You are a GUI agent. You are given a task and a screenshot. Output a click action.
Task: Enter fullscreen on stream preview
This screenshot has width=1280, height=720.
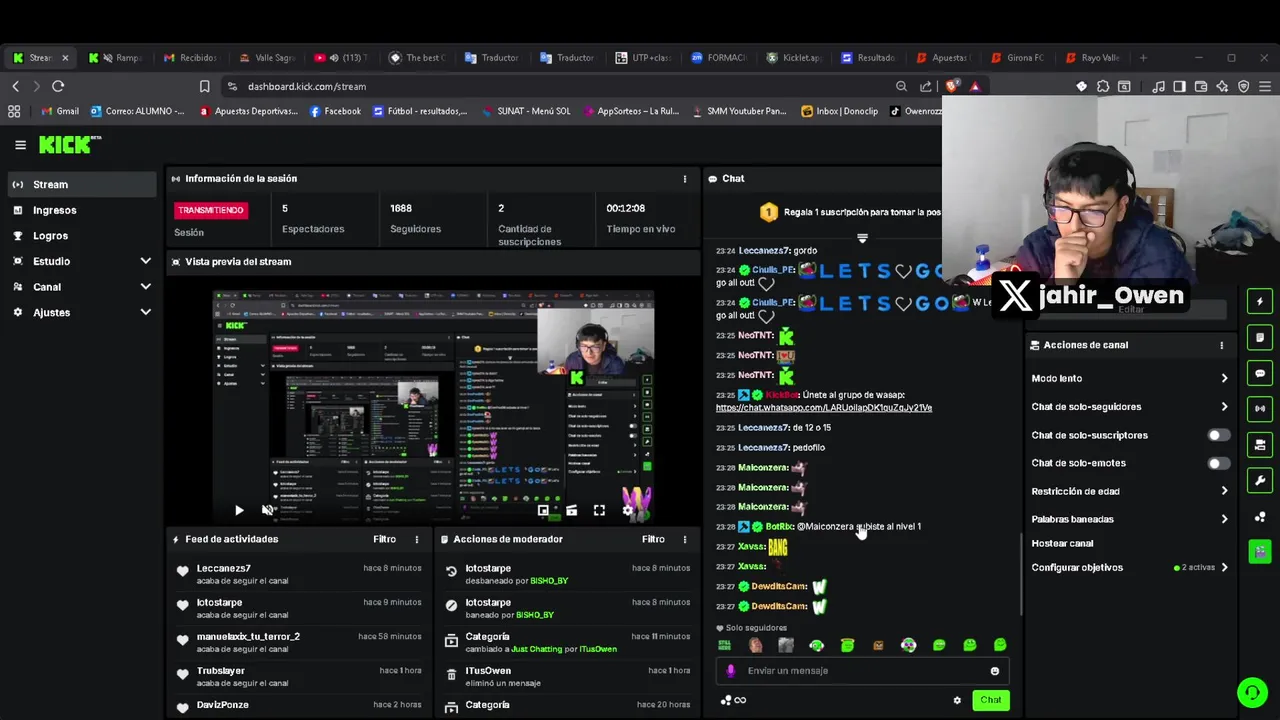[599, 510]
